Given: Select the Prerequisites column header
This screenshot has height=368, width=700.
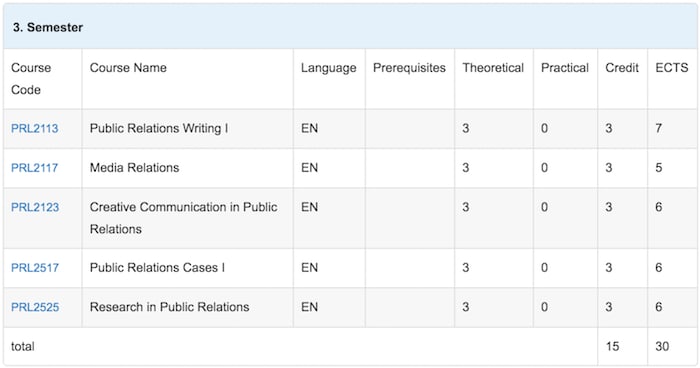Looking at the screenshot, I should tap(409, 68).
